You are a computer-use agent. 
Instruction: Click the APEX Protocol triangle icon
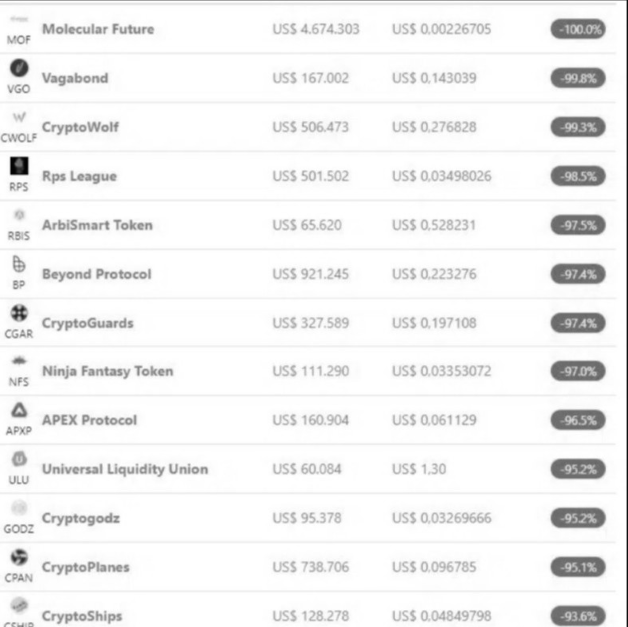pos(18,410)
